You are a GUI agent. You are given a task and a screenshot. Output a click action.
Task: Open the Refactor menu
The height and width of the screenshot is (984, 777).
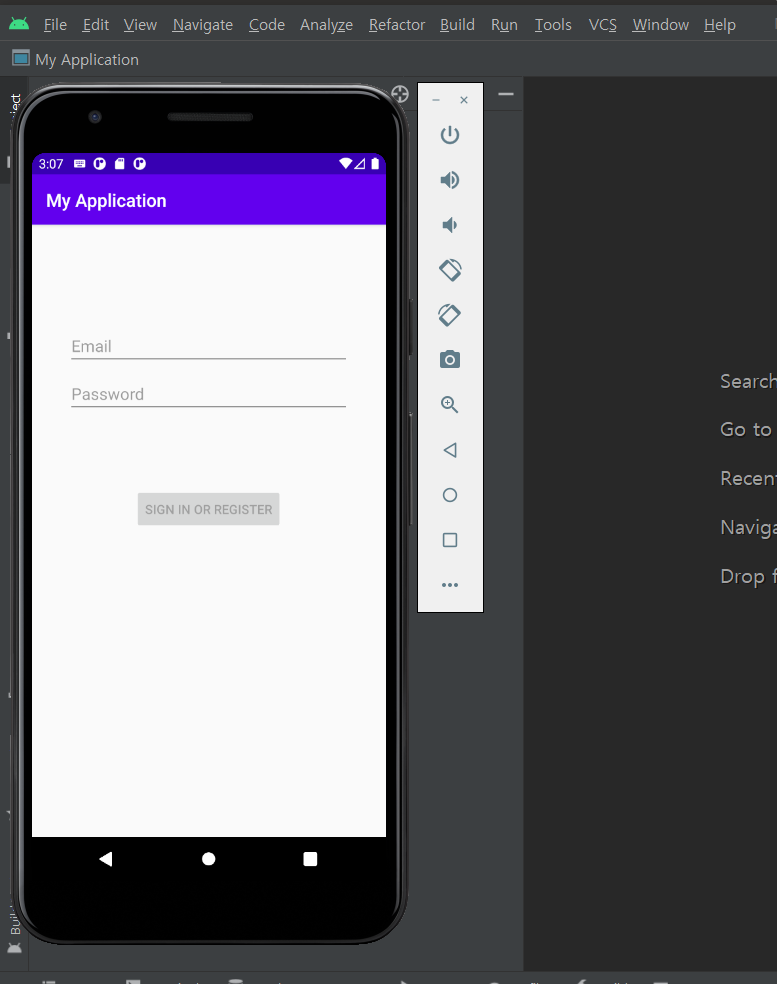click(397, 24)
